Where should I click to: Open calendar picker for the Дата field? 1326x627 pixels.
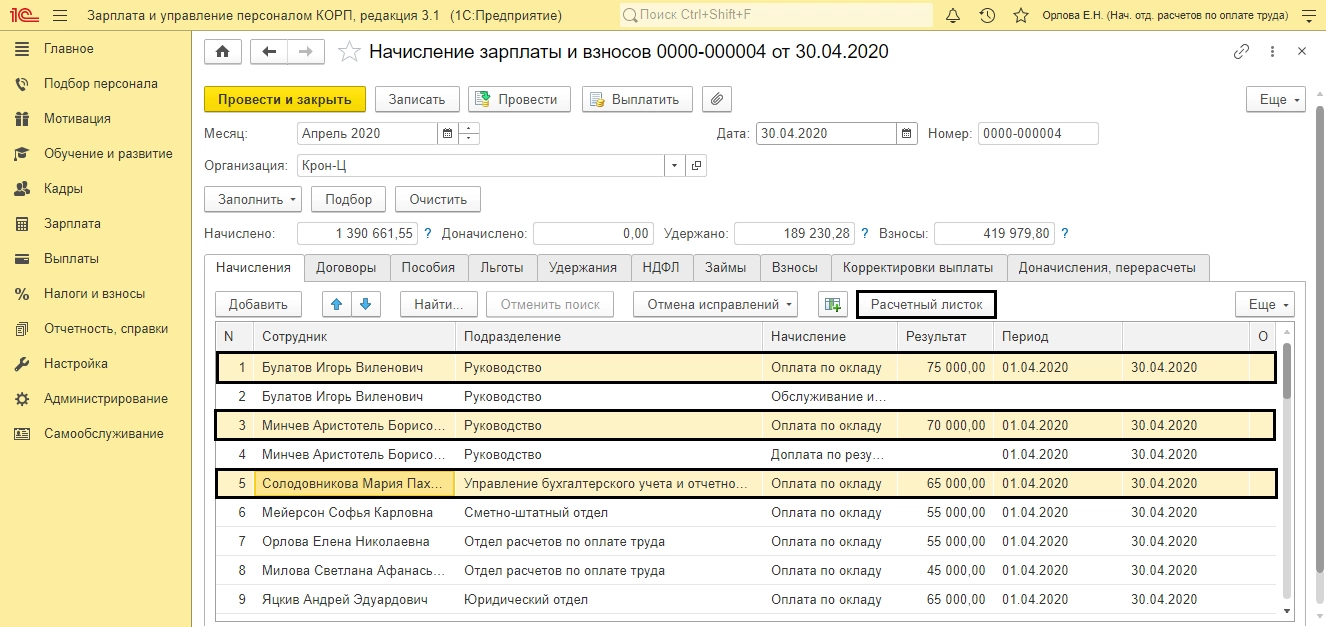[906, 133]
